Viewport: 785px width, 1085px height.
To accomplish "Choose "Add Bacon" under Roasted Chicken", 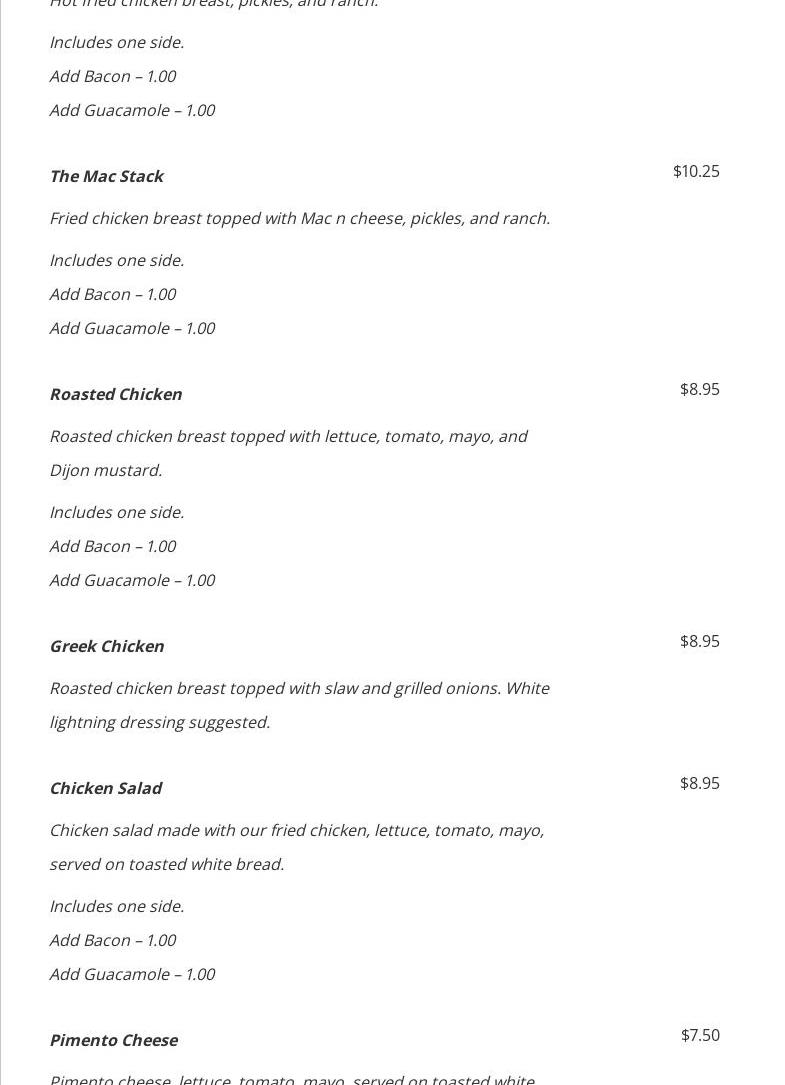I will [112, 546].
